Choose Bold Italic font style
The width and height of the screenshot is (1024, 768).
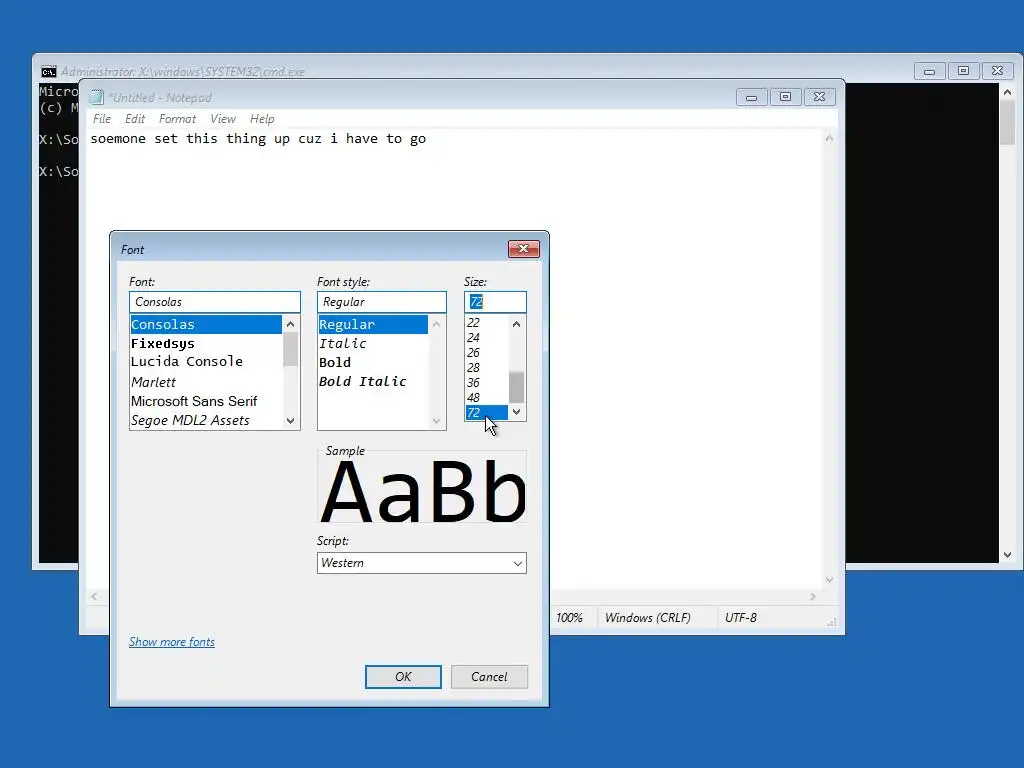pyautogui.click(x=373, y=381)
